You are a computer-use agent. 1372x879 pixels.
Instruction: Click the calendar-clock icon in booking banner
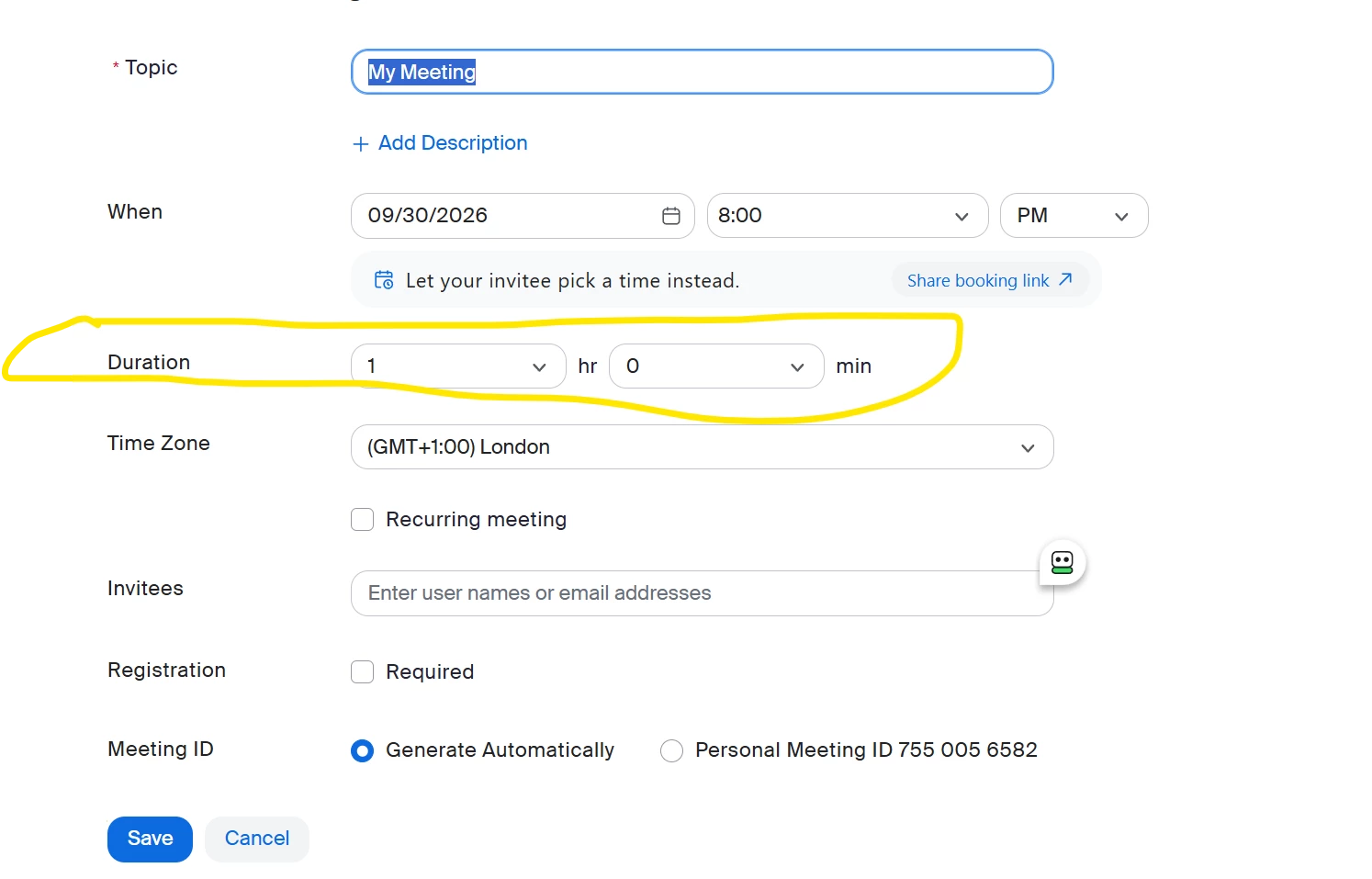(x=384, y=280)
